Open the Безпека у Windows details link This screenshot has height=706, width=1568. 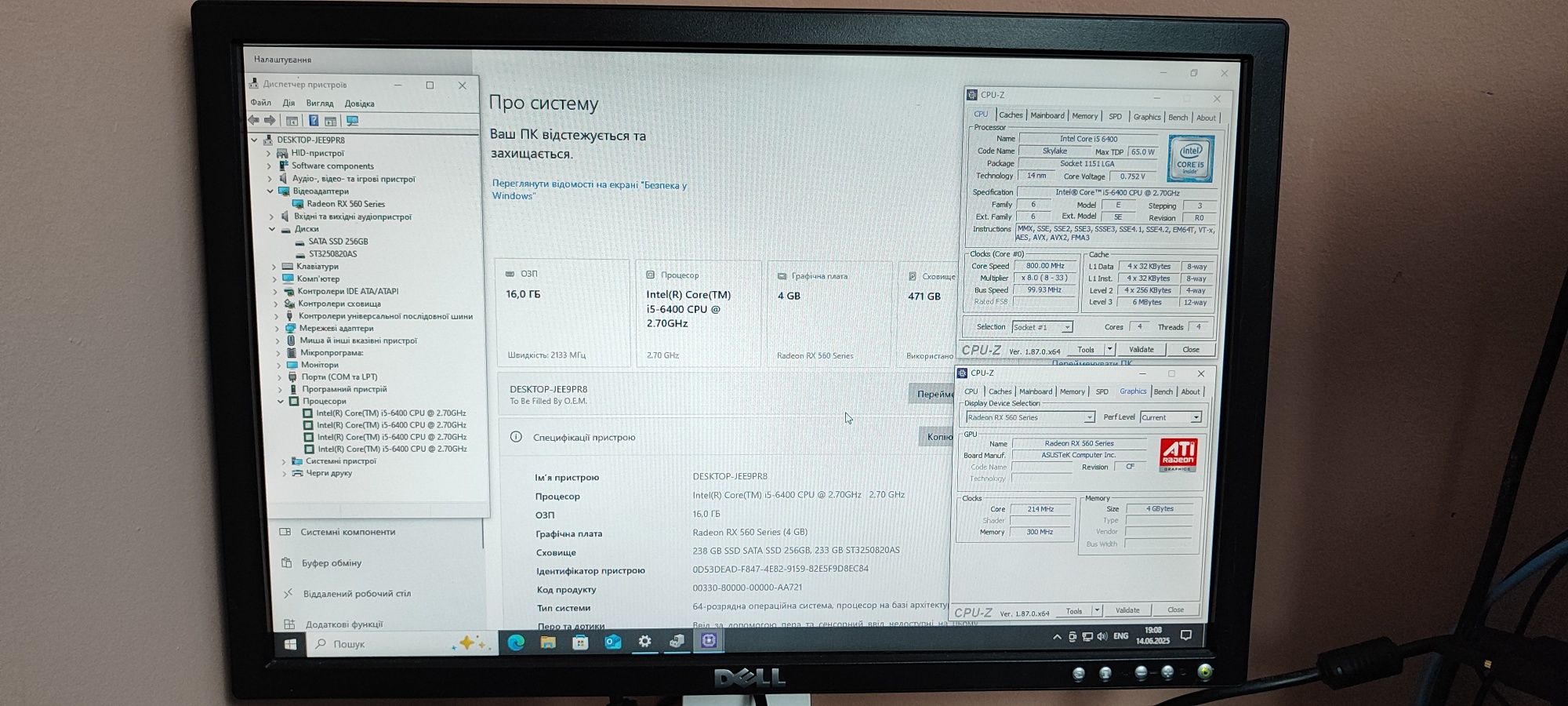(x=590, y=190)
